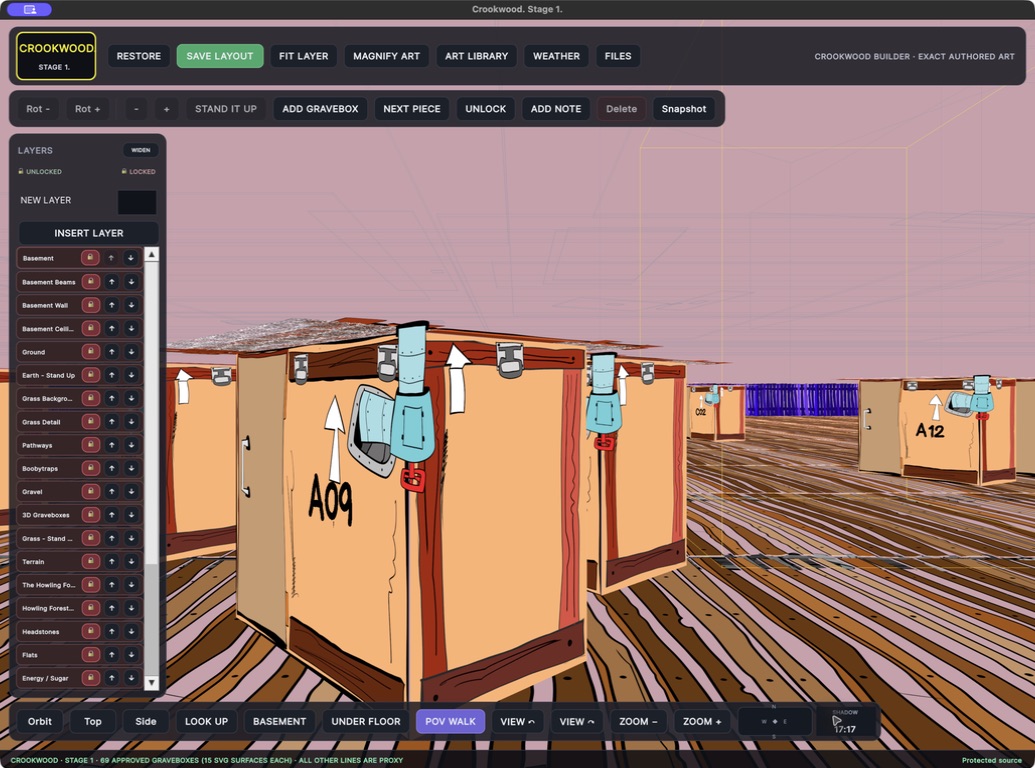1035x768 pixels.
Task: Move the Ground layer up
Action: point(112,352)
